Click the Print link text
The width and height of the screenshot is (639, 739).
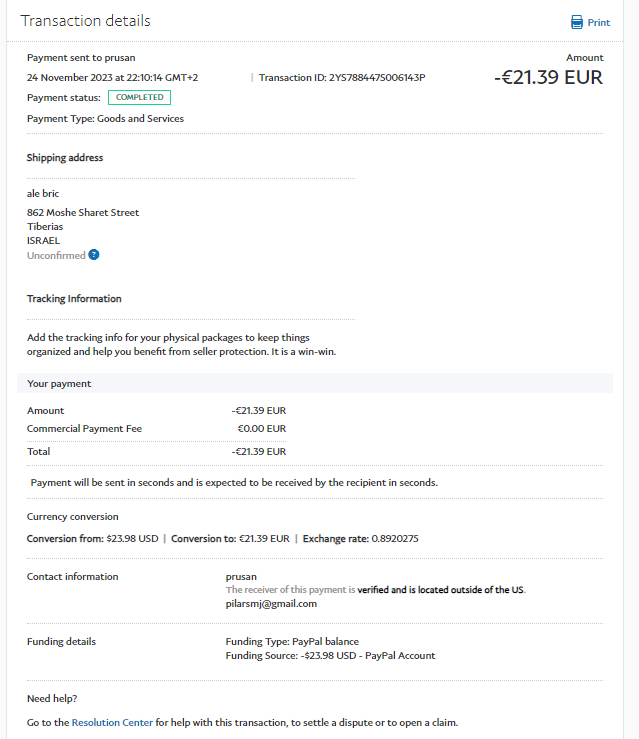coord(598,23)
